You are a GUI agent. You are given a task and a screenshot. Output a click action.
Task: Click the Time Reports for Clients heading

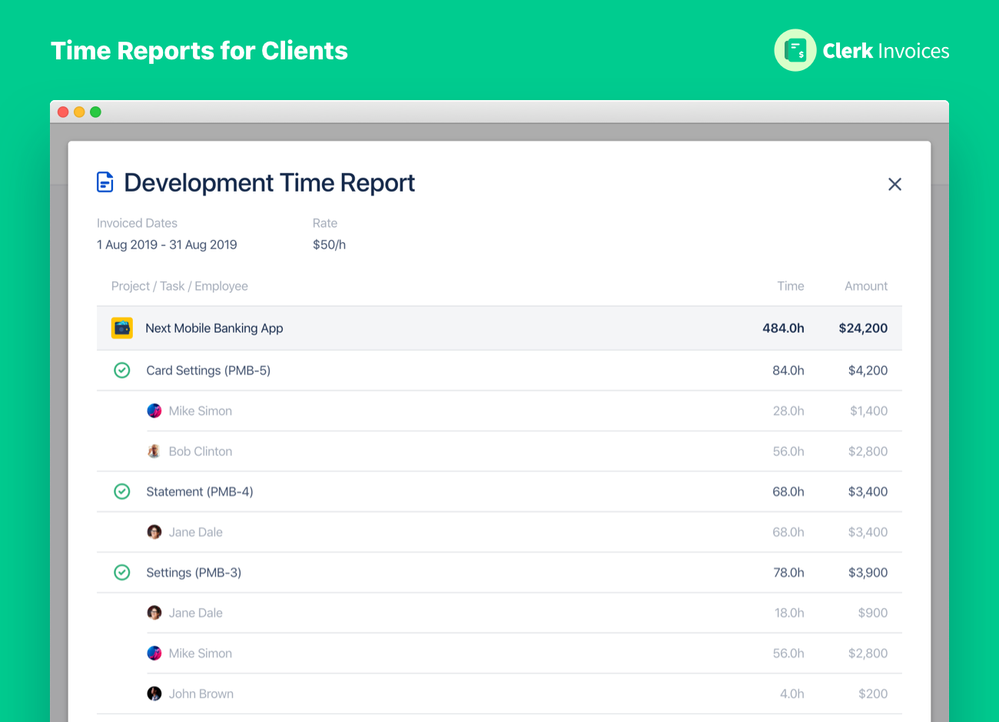(199, 50)
